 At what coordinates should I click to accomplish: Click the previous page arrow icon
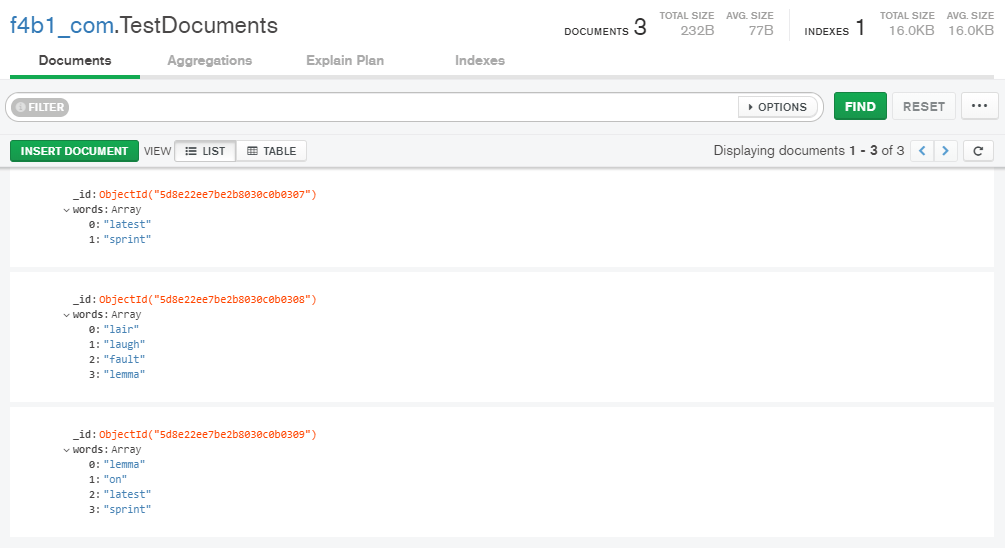[922, 151]
